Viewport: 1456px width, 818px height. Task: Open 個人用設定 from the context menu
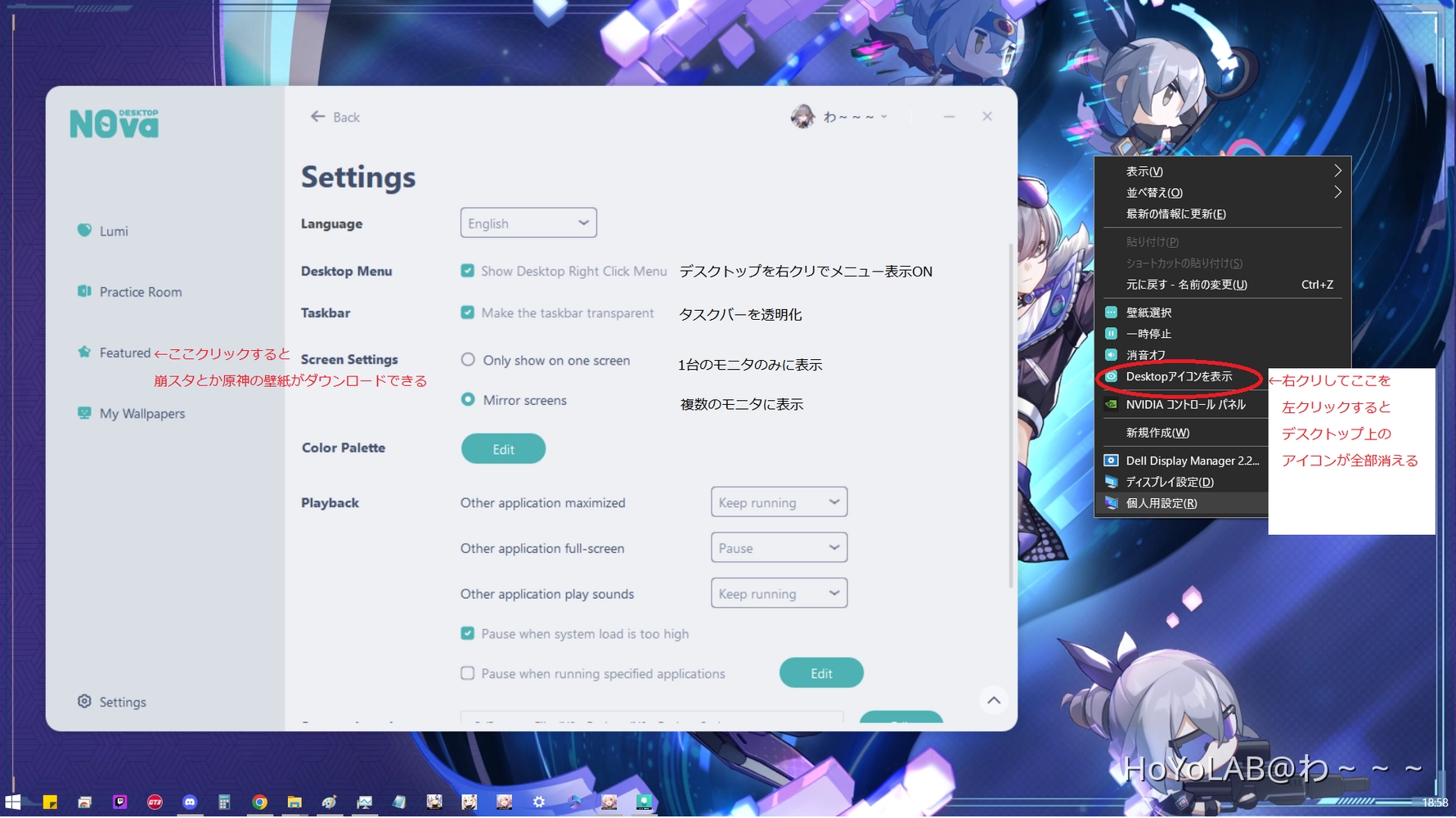pos(1162,503)
